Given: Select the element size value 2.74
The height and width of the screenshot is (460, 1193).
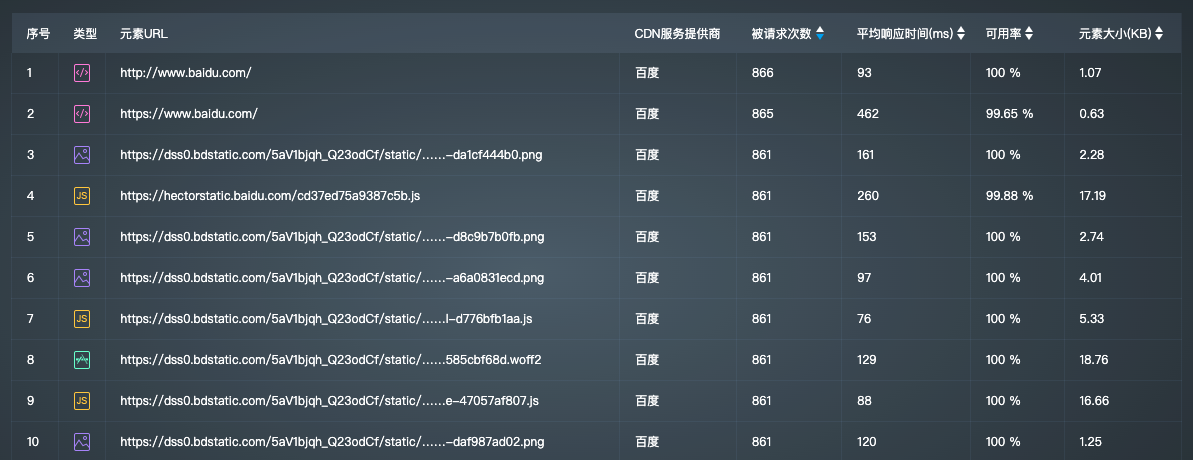Looking at the screenshot, I should (x=1091, y=237).
